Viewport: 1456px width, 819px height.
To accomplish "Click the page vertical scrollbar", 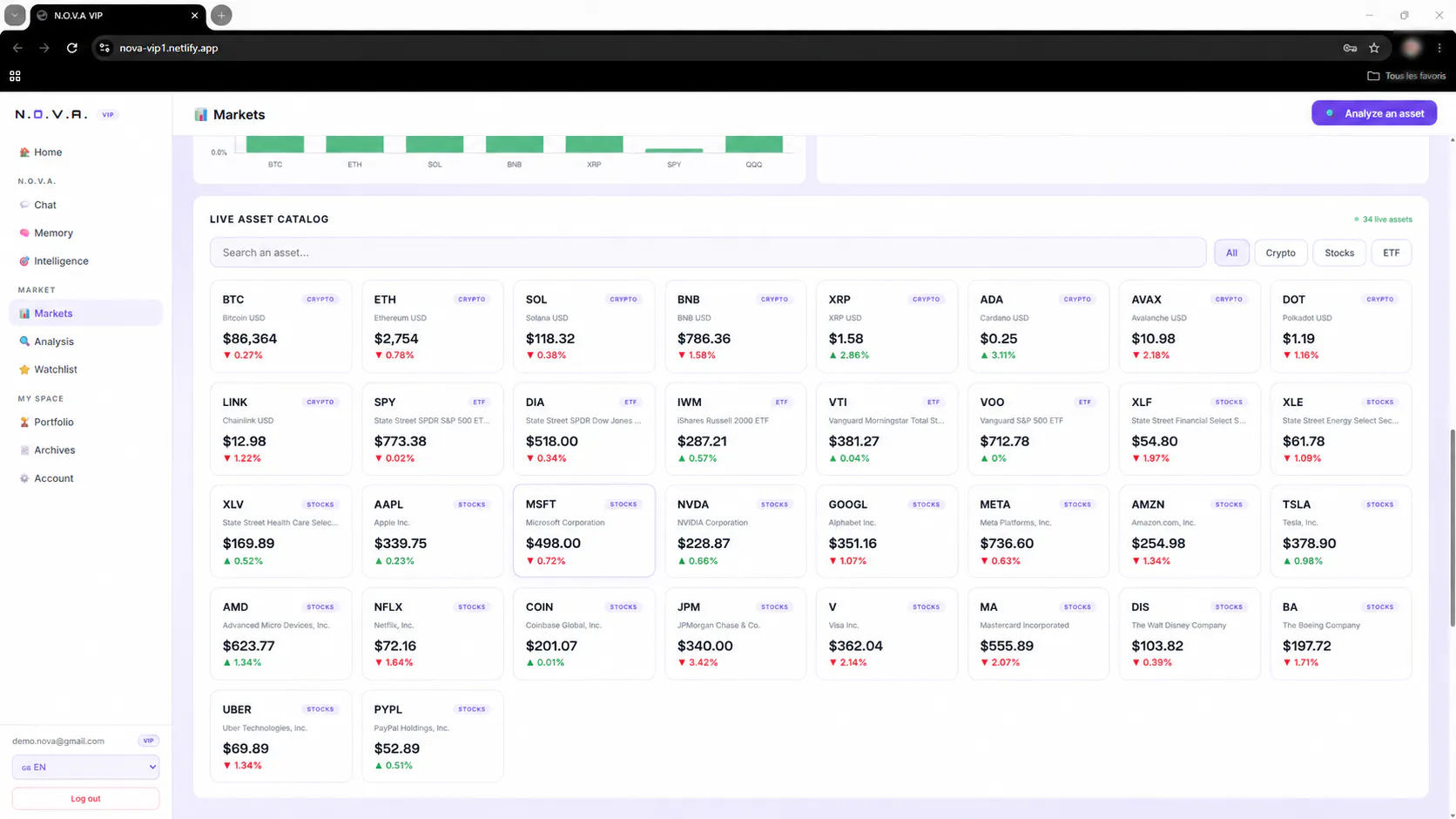I will pos(1452,527).
